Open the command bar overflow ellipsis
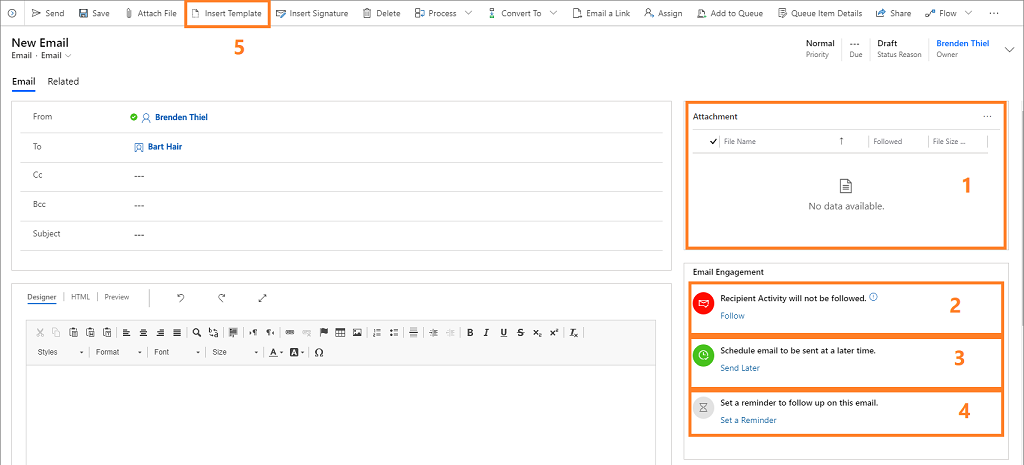Viewport: 1024px width, 465px height. (x=994, y=13)
